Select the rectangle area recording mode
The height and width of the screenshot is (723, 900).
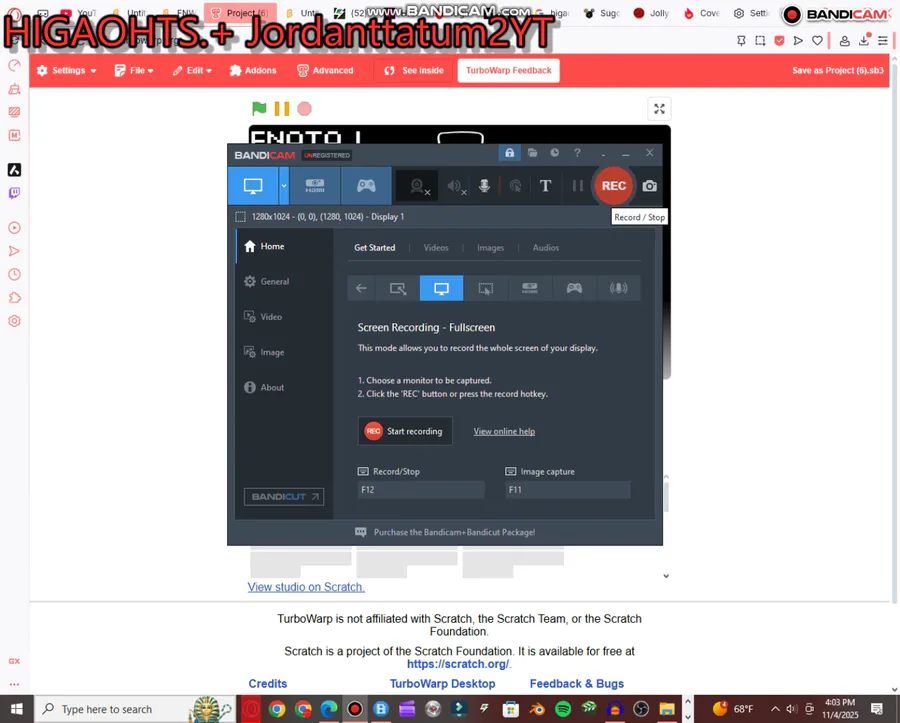[397, 288]
